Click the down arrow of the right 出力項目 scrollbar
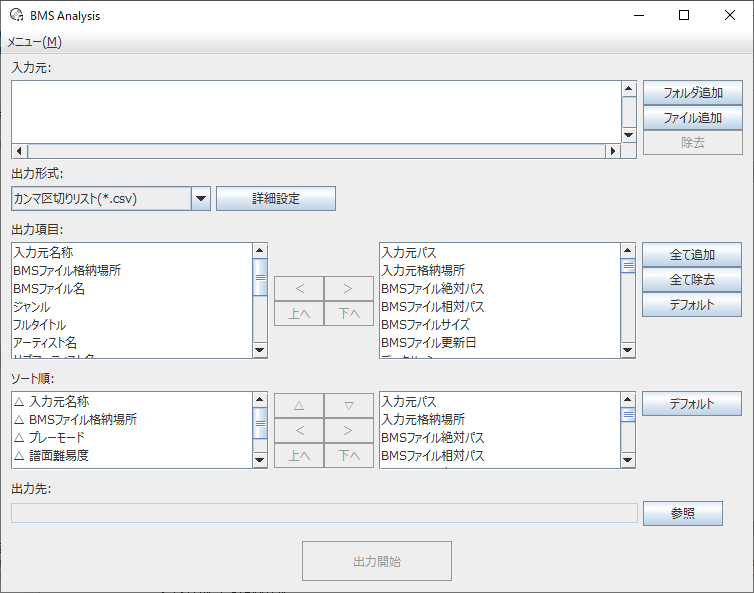This screenshot has width=754, height=593. [x=628, y=350]
